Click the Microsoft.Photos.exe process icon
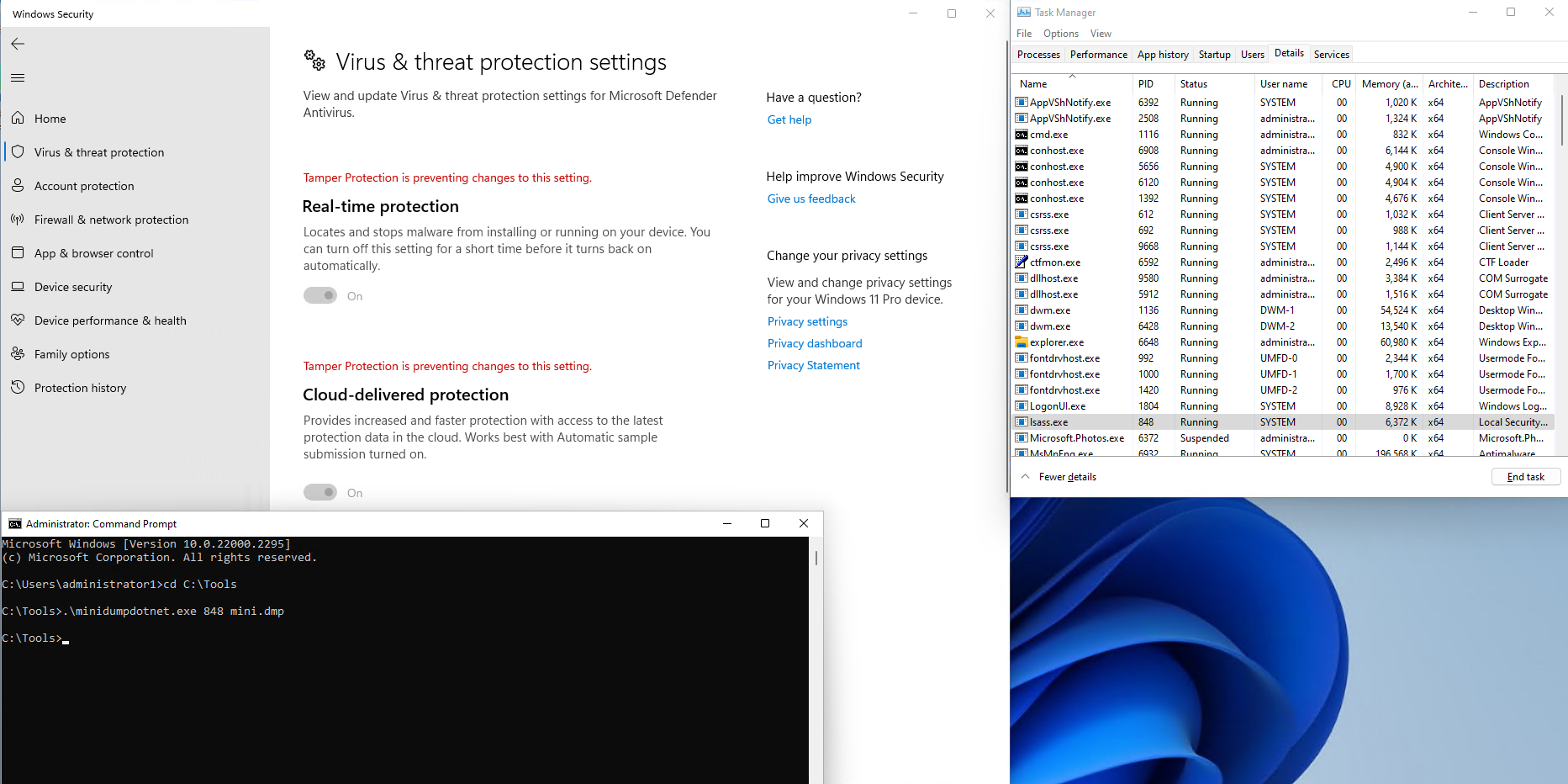 click(x=1022, y=437)
